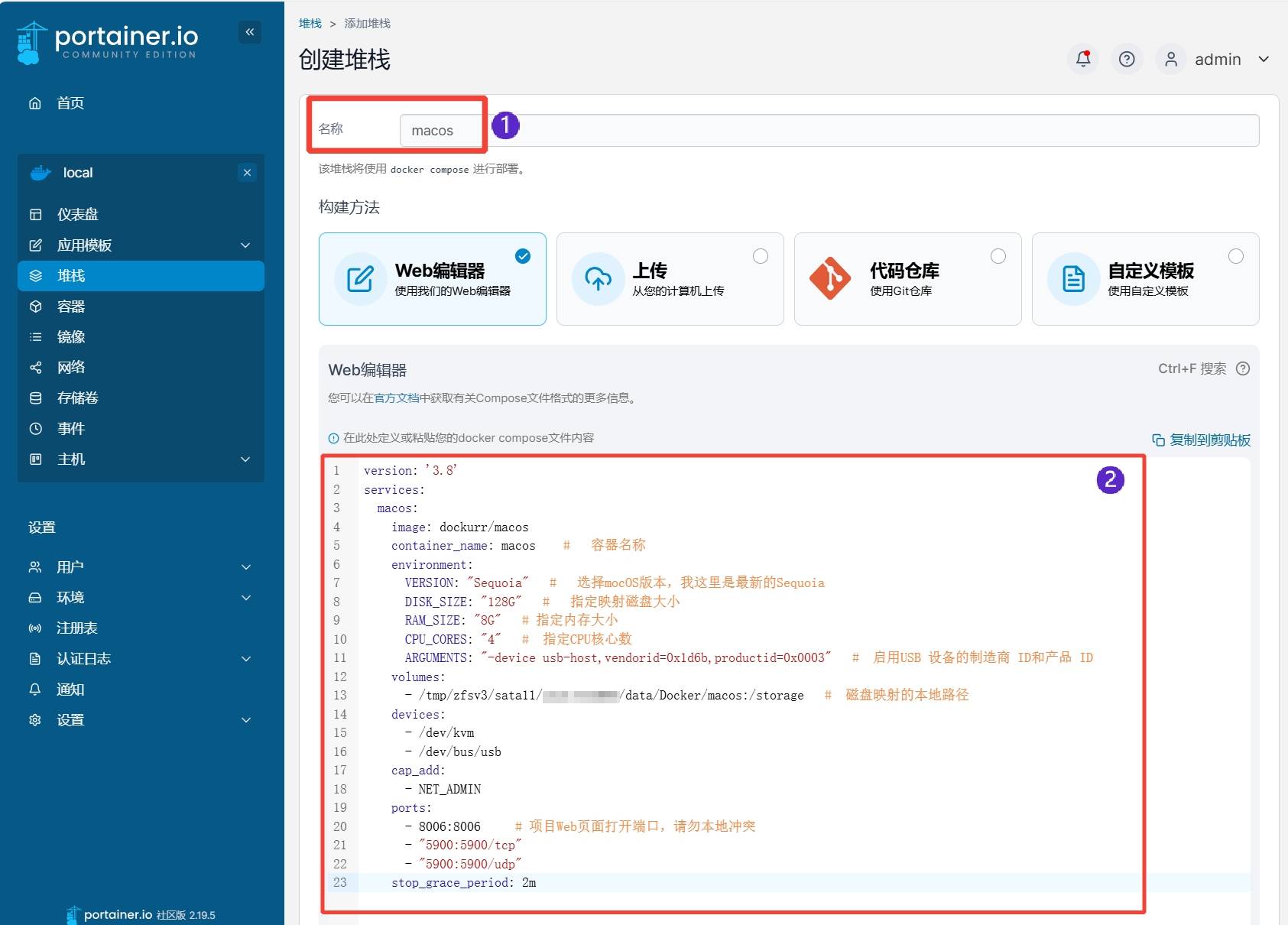
Task: Expand the 主机 submenu chevron
Action: [x=245, y=459]
